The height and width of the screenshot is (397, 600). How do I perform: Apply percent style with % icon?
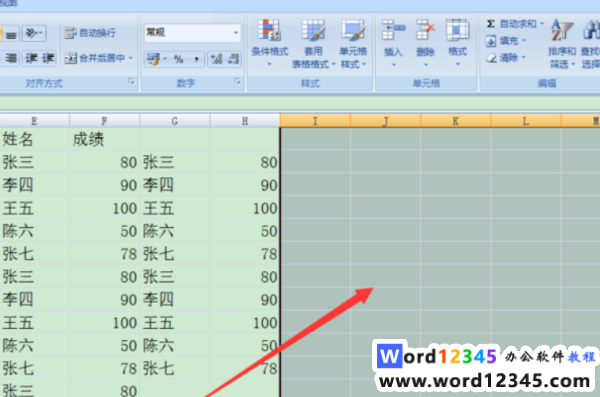(179, 59)
